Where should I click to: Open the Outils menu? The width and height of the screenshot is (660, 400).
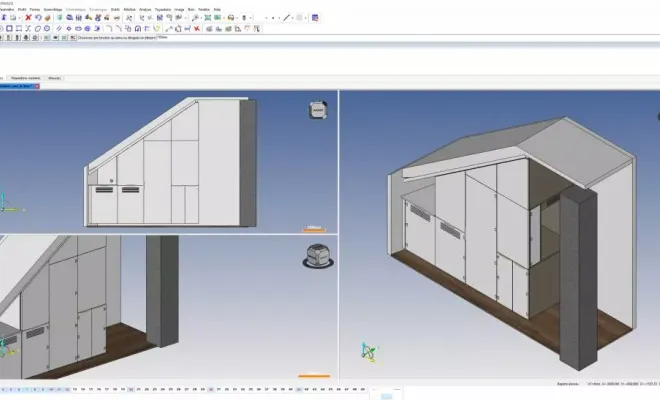click(x=115, y=9)
